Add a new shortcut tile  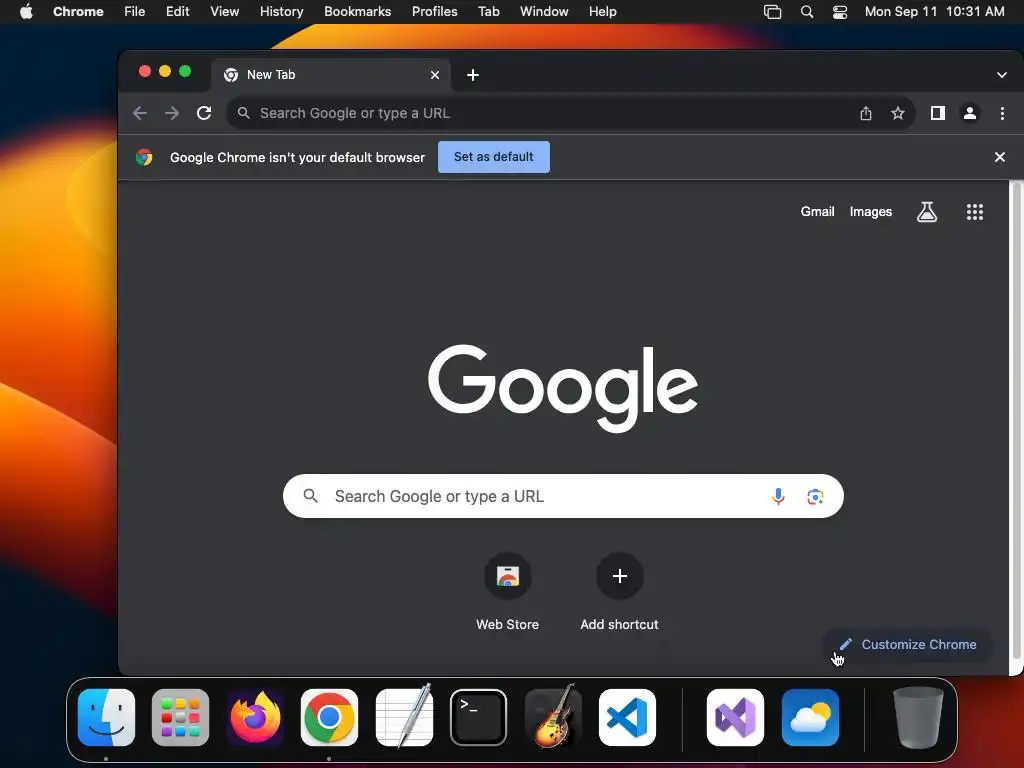620,592
